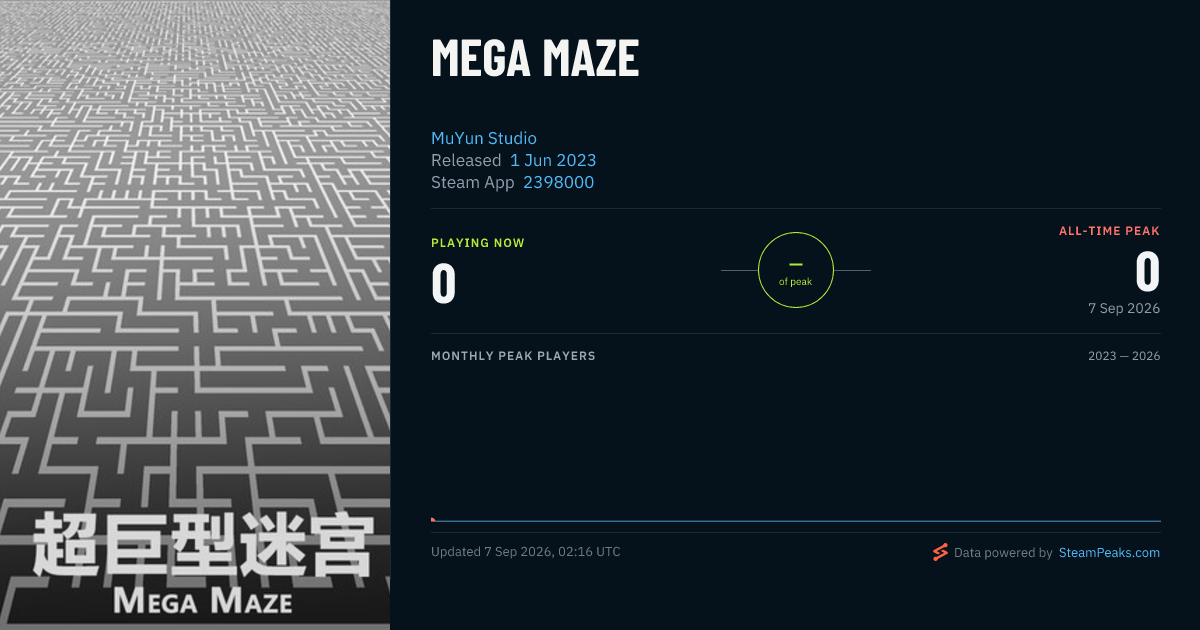This screenshot has height=630, width=1200.
Task: Select the Playing Now counter value
Action: click(x=444, y=283)
